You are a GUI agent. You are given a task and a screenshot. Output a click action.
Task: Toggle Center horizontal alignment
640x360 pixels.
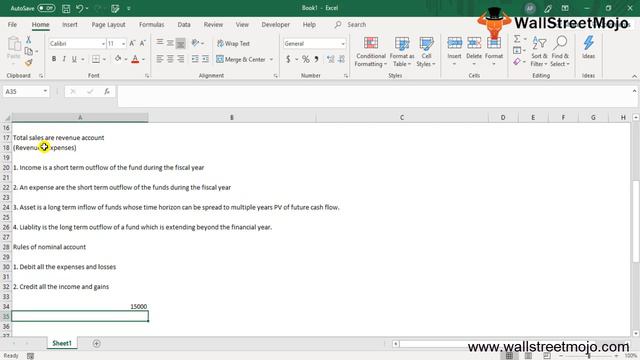pyautogui.click(x=170, y=59)
